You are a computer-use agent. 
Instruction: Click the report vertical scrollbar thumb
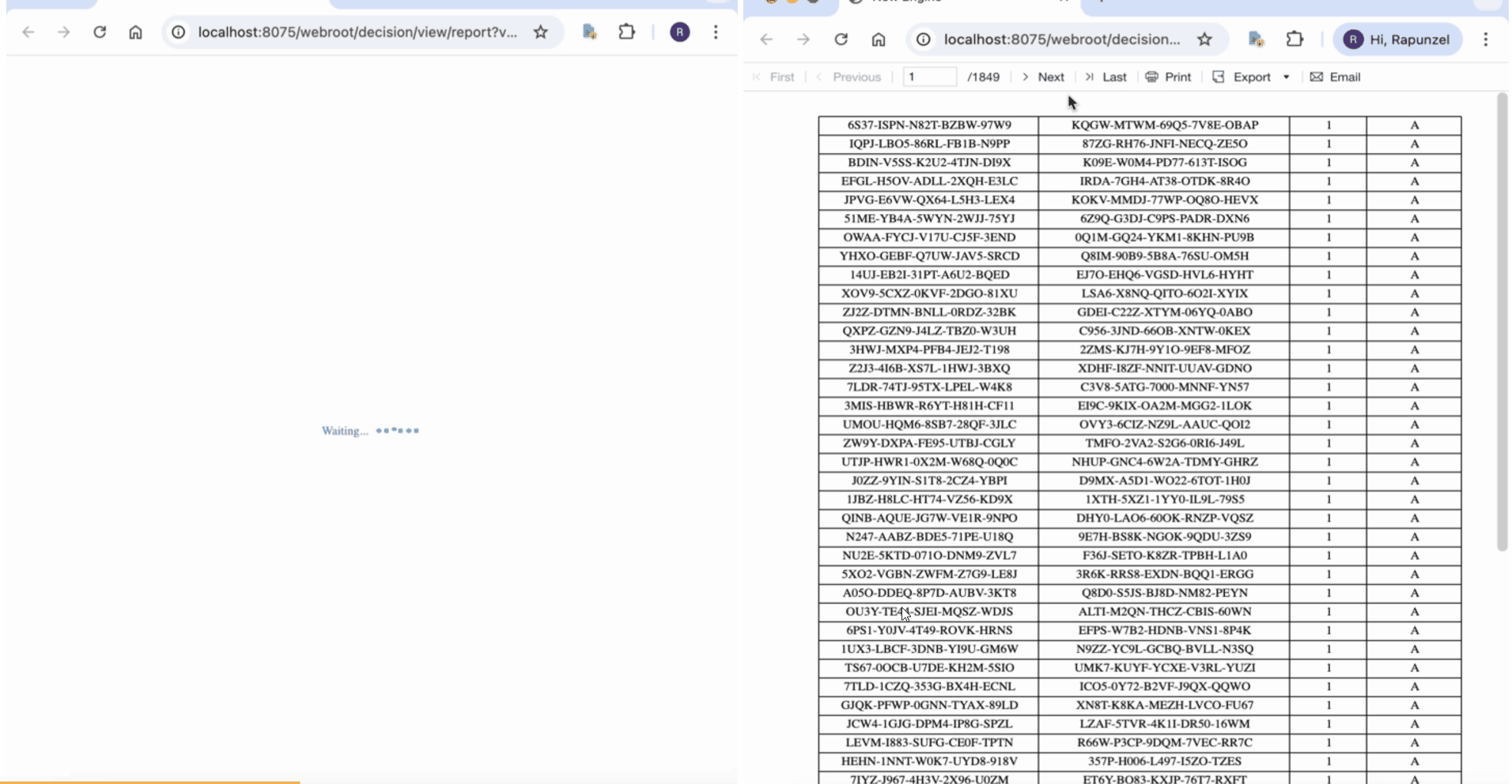[x=1503, y=322]
